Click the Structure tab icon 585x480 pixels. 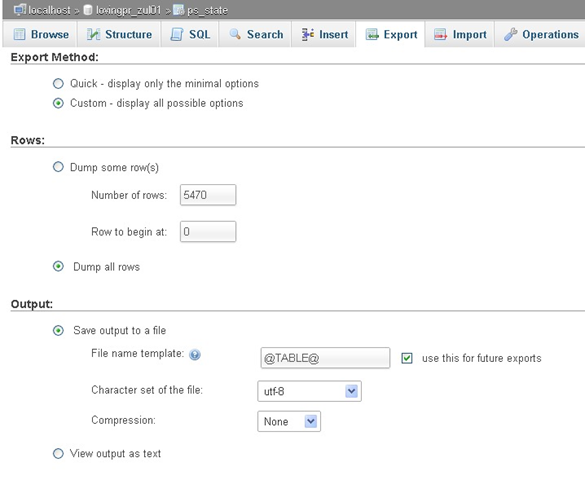tap(93, 34)
